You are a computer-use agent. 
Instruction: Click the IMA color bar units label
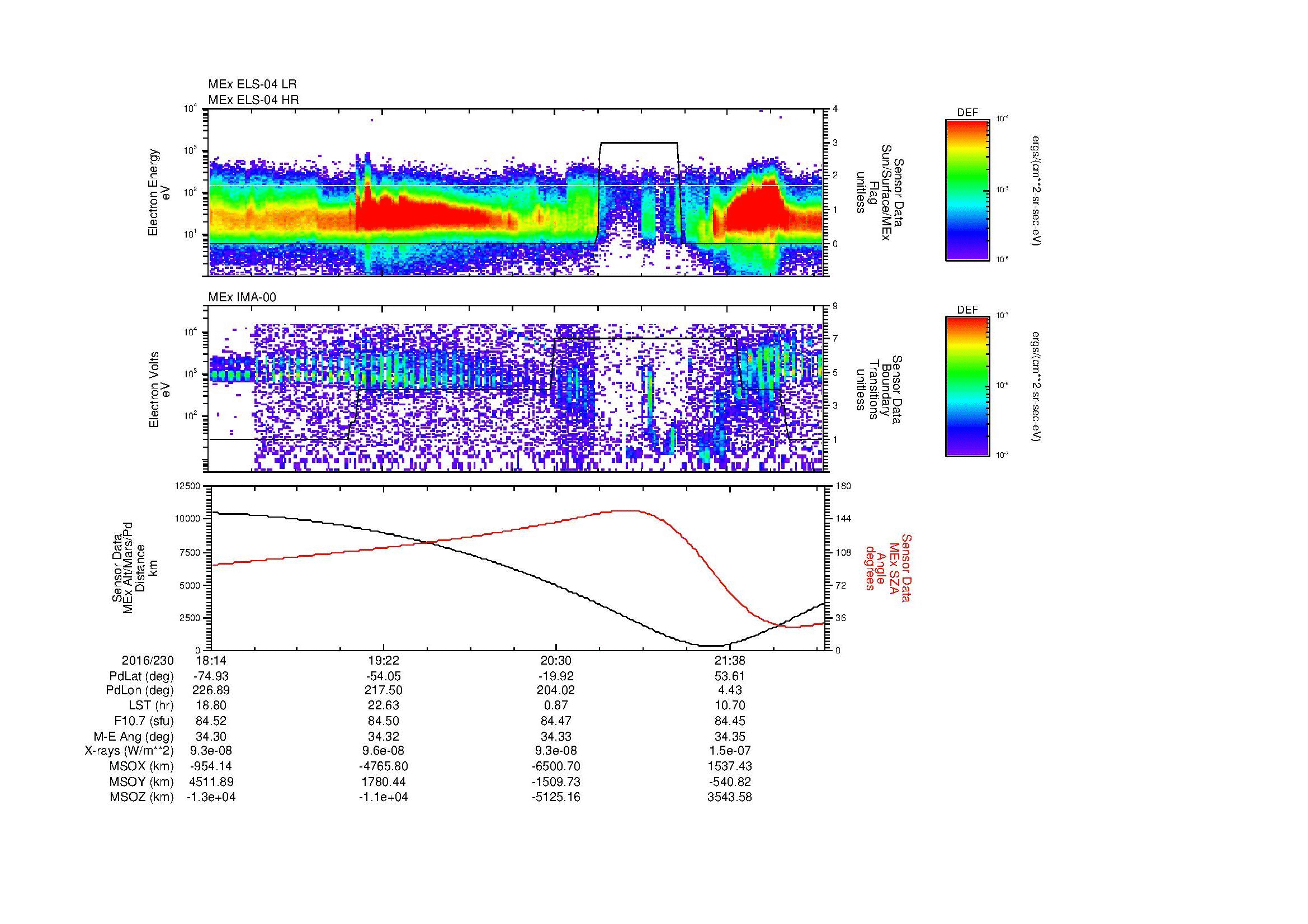1037,387
